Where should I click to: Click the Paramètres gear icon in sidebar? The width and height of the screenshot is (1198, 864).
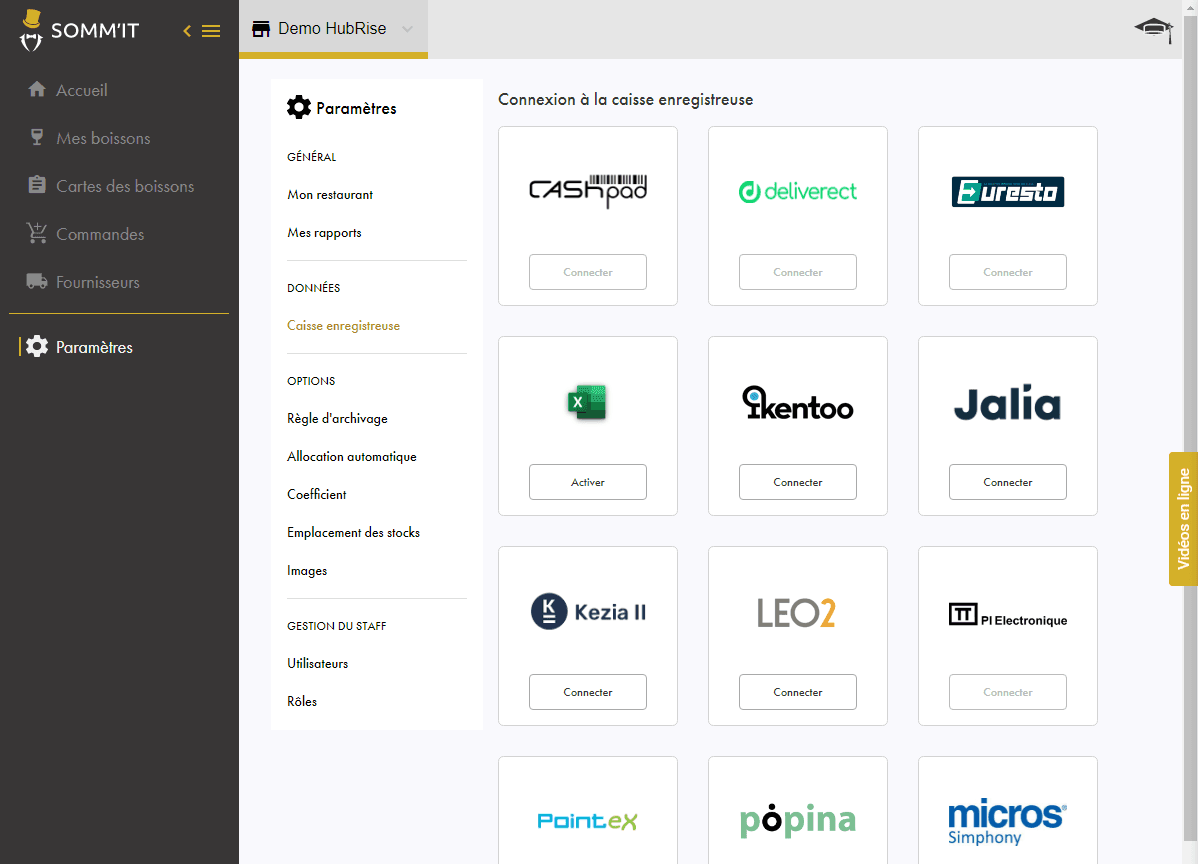(37, 347)
